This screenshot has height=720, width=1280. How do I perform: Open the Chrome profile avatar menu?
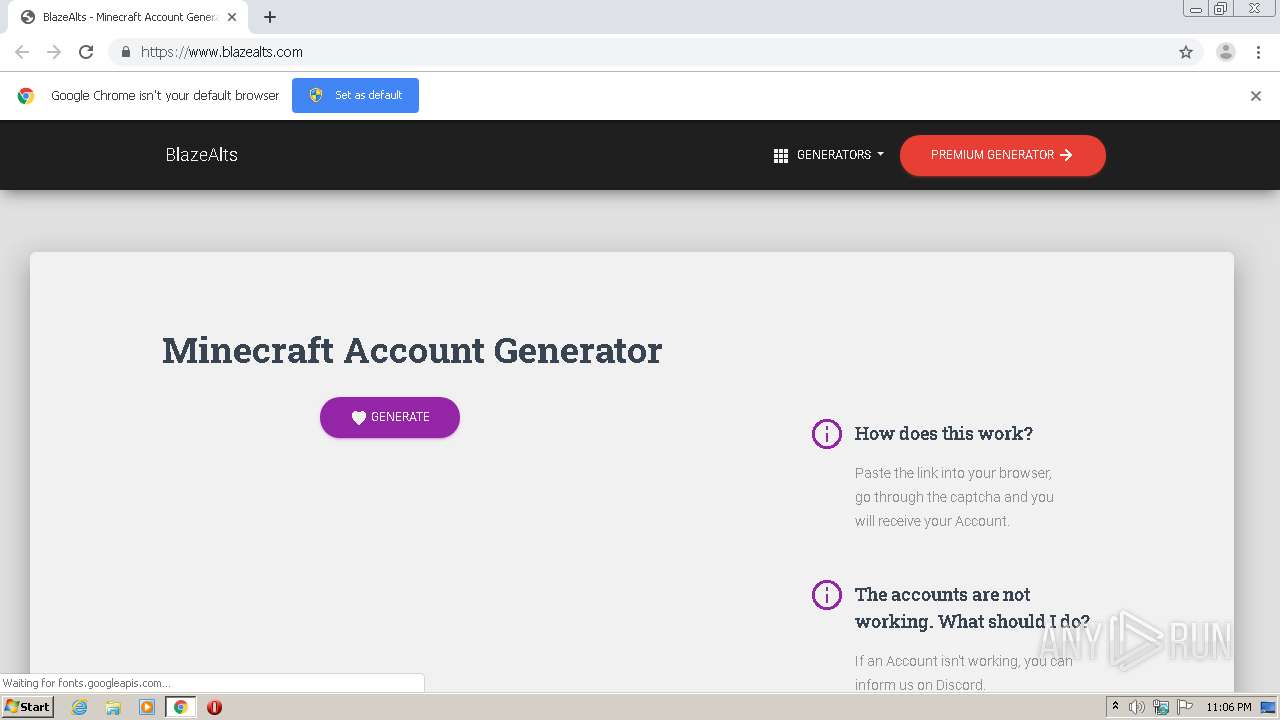click(1226, 52)
